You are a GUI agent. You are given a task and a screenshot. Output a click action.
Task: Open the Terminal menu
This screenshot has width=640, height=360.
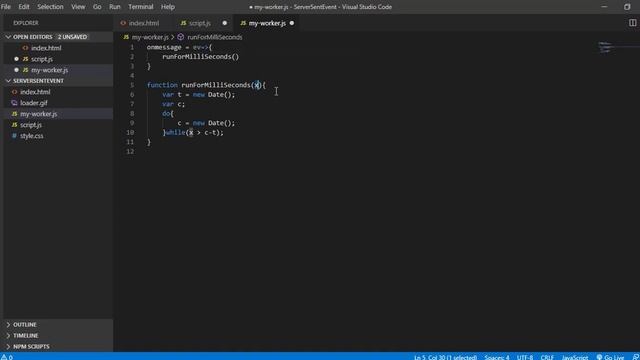pos(141,7)
